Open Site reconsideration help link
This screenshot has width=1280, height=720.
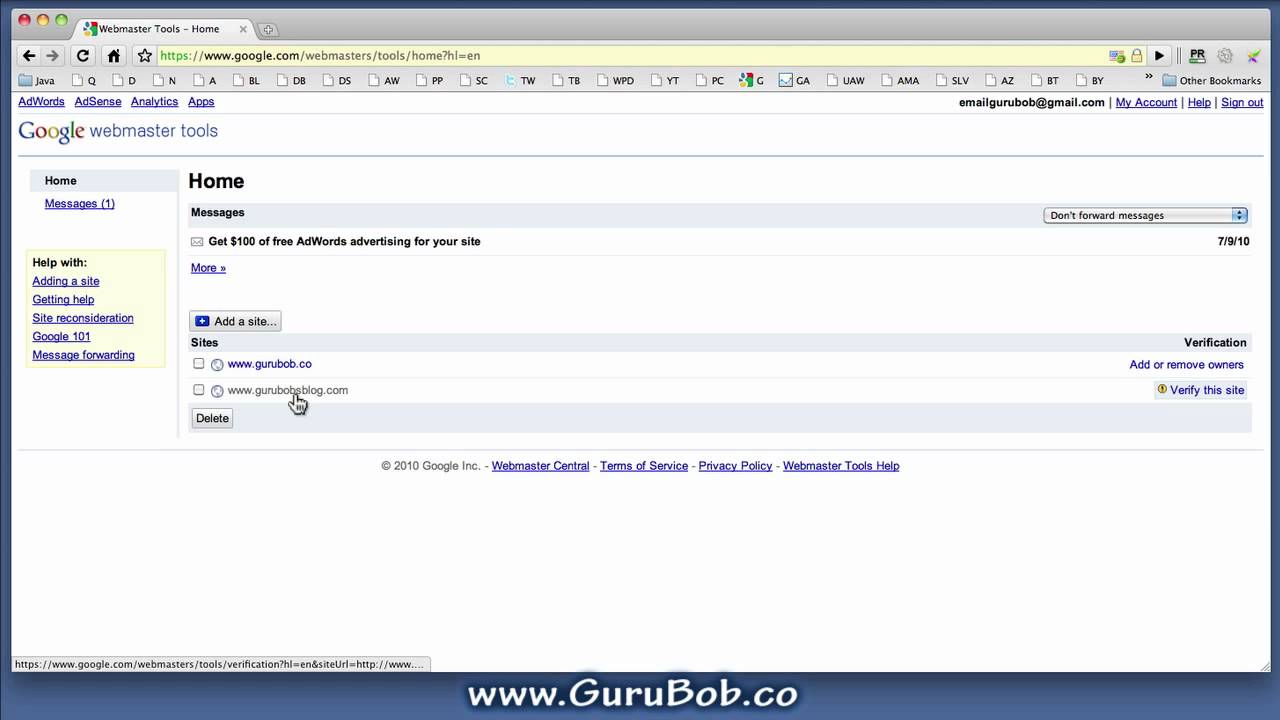tap(83, 318)
